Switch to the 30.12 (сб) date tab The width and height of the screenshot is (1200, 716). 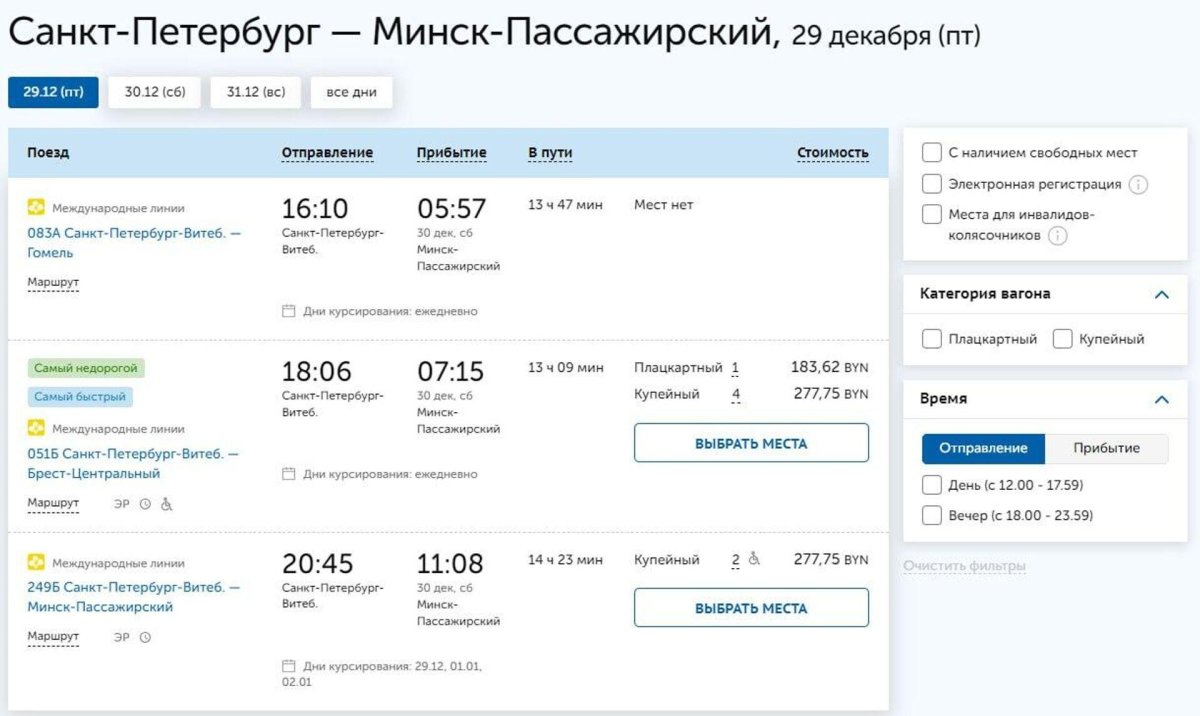(x=155, y=92)
